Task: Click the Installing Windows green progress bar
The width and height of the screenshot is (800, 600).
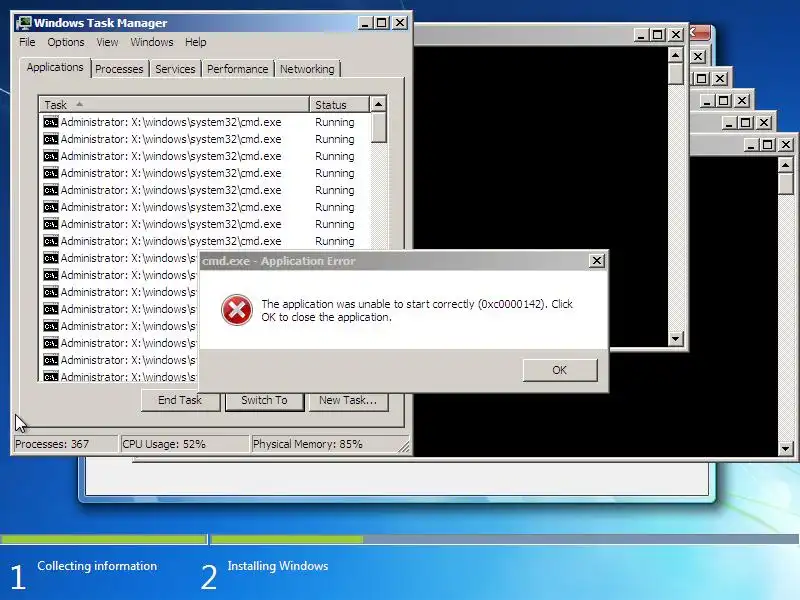Action: click(x=287, y=539)
